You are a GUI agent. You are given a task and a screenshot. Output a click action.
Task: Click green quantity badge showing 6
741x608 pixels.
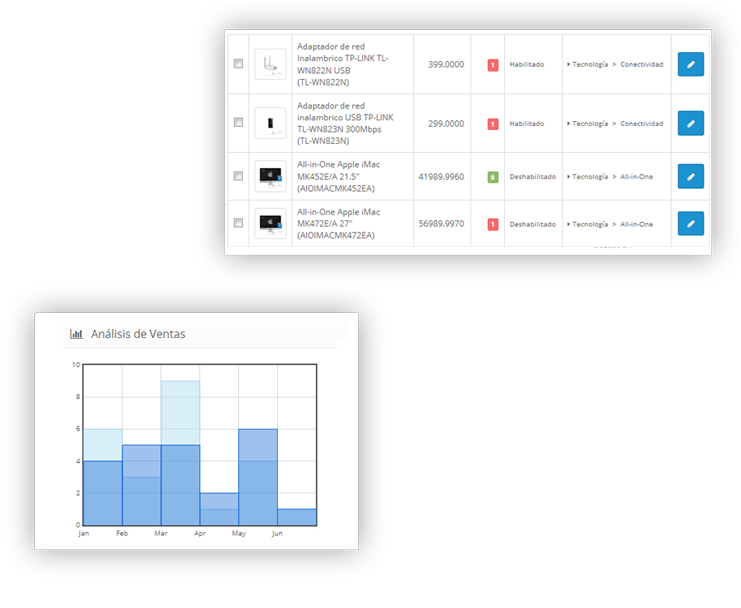tap(492, 177)
